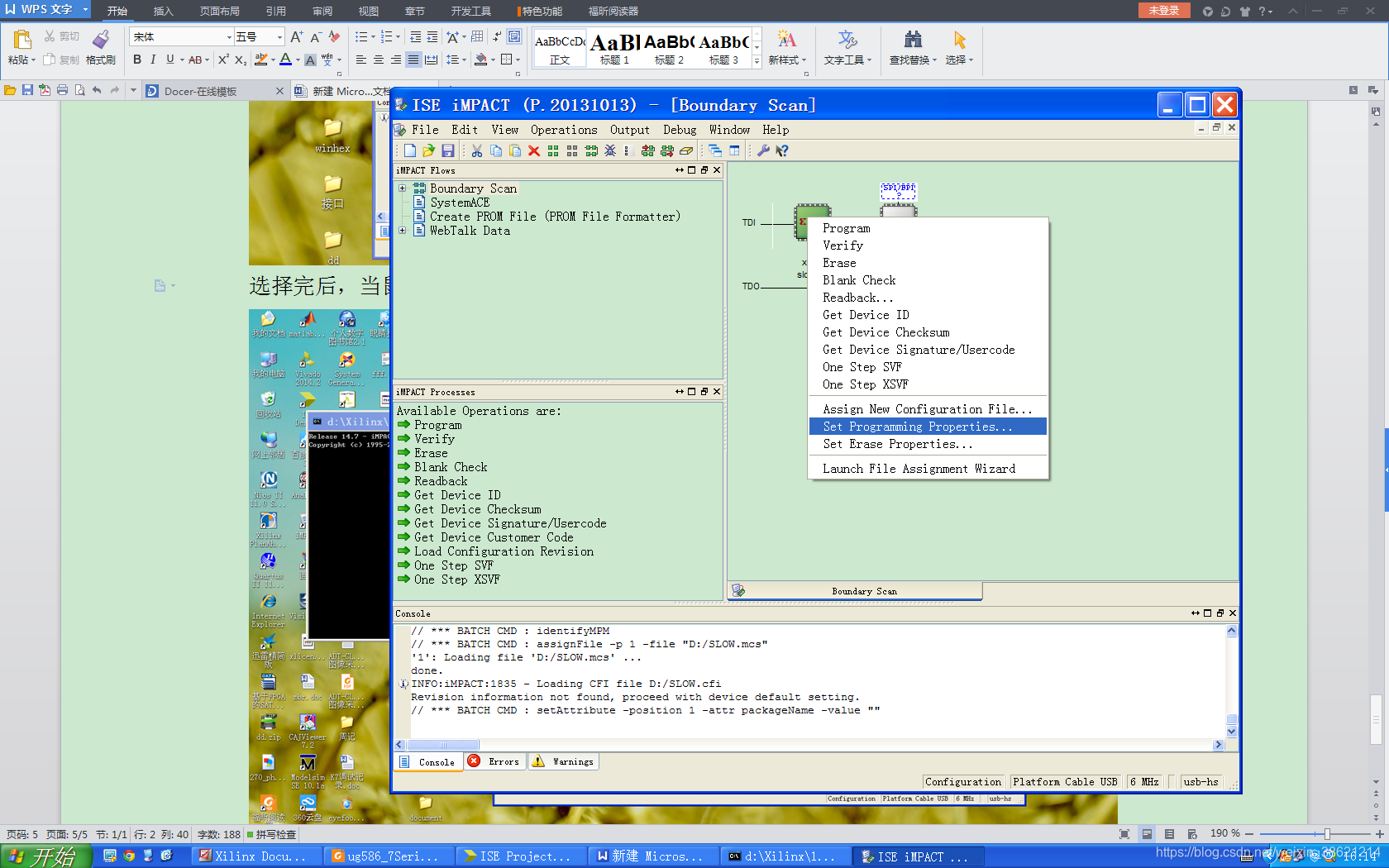This screenshot has width=1389, height=868.
Task: Click the red X Delete icon in iMPACT
Action: (x=534, y=150)
